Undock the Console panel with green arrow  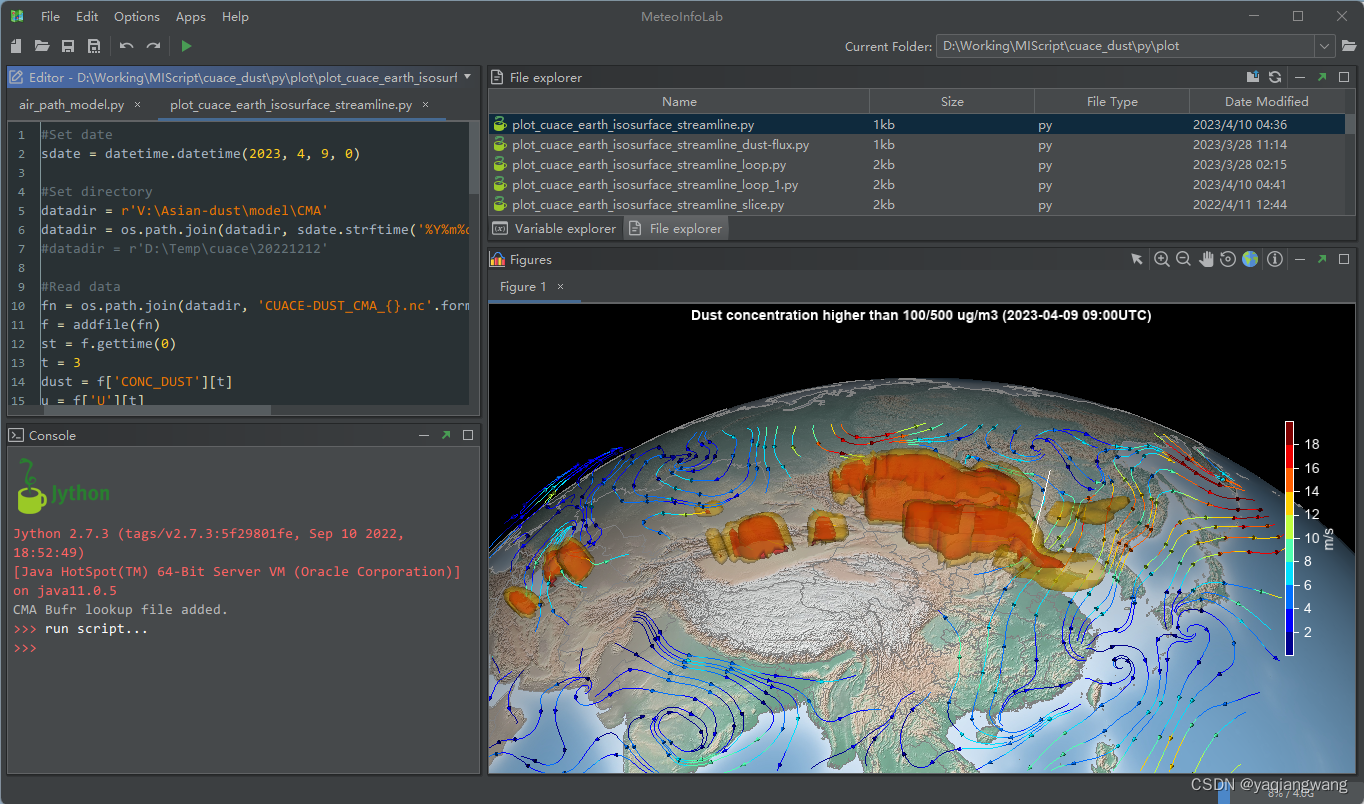click(x=447, y=434)
